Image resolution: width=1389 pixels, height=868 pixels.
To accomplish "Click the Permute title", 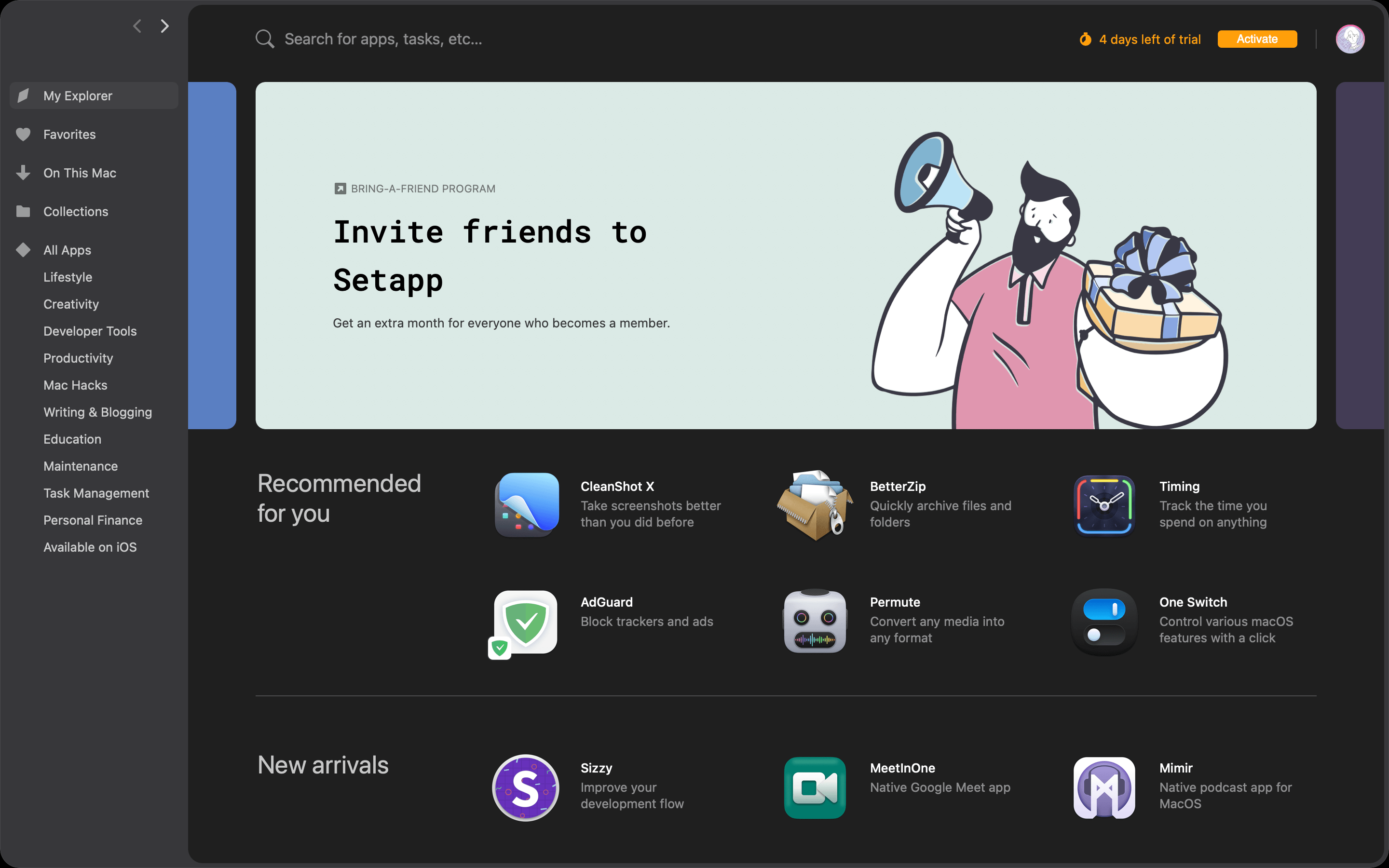I will tap(895, 602).
